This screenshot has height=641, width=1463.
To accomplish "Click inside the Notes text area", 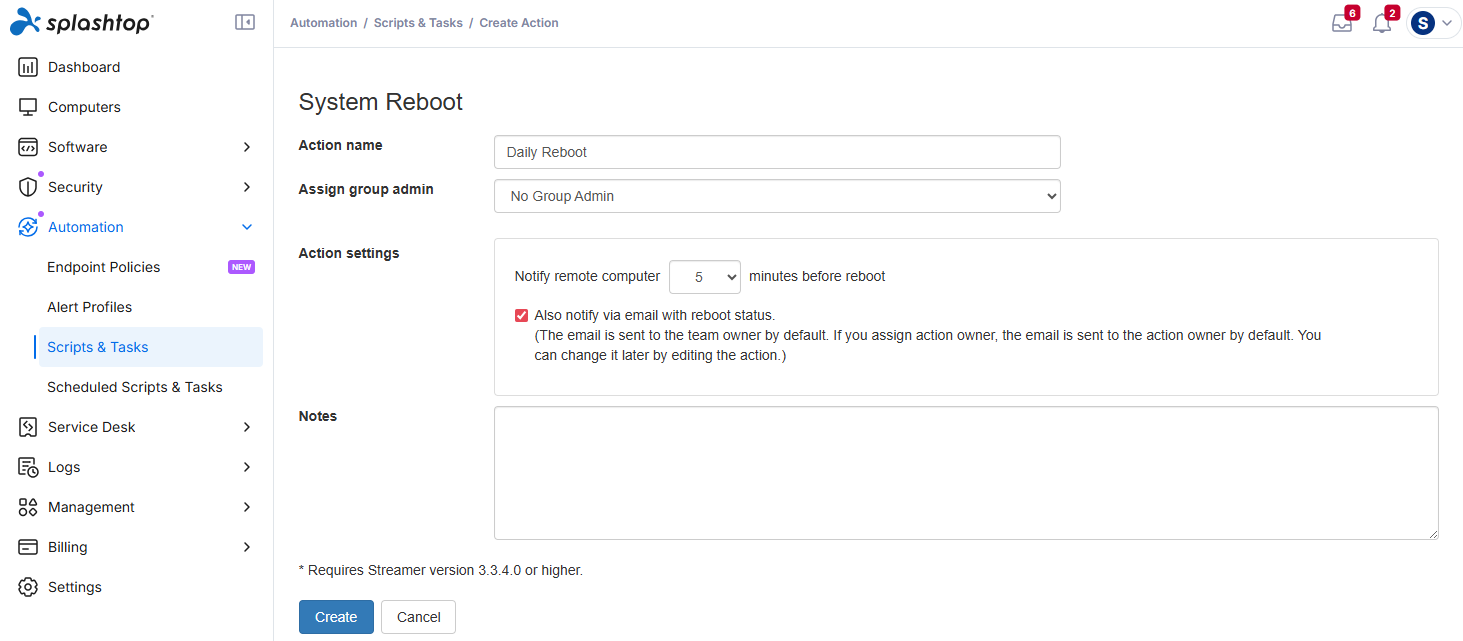I will tap(966, 473).
